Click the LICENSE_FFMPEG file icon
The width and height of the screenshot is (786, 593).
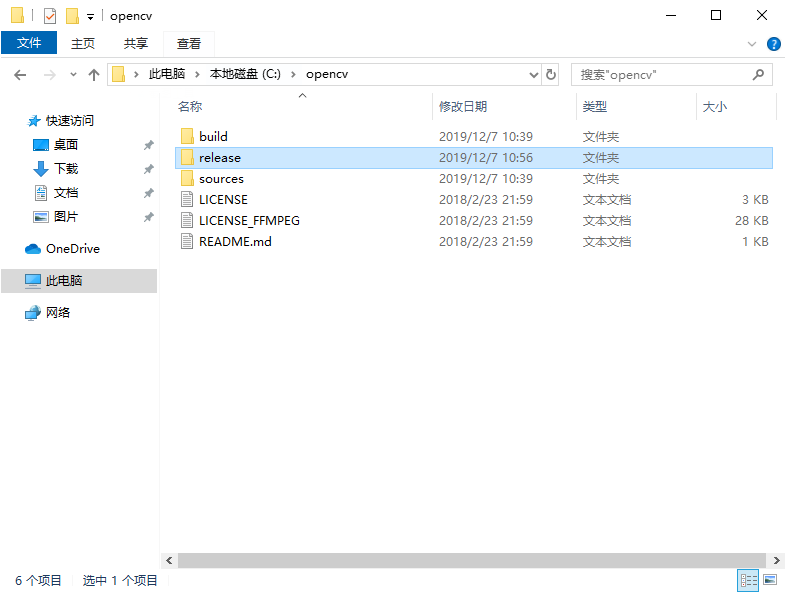click(187, 221)
